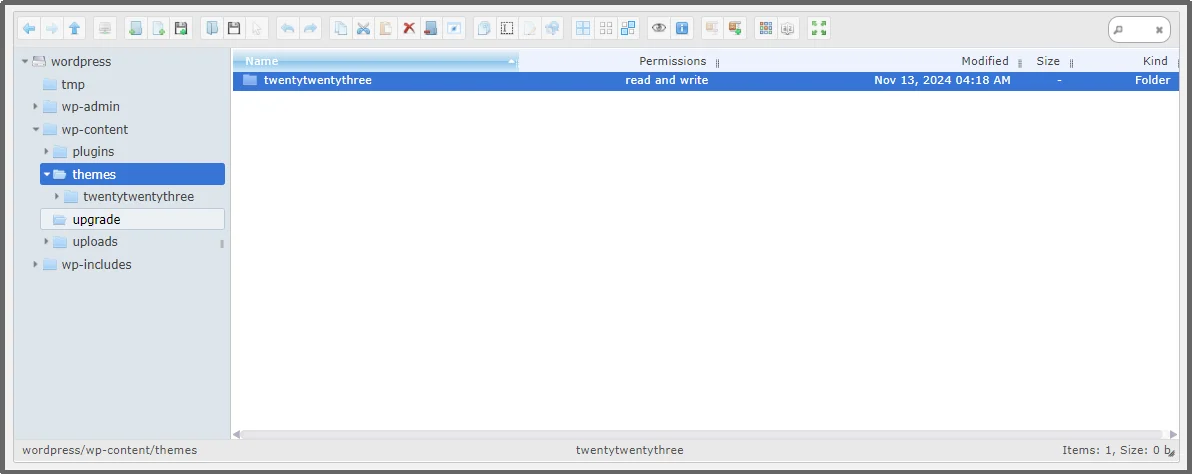1192x474 pixels.
Task: Click the mount network volume icon
Action: (105, 29)
